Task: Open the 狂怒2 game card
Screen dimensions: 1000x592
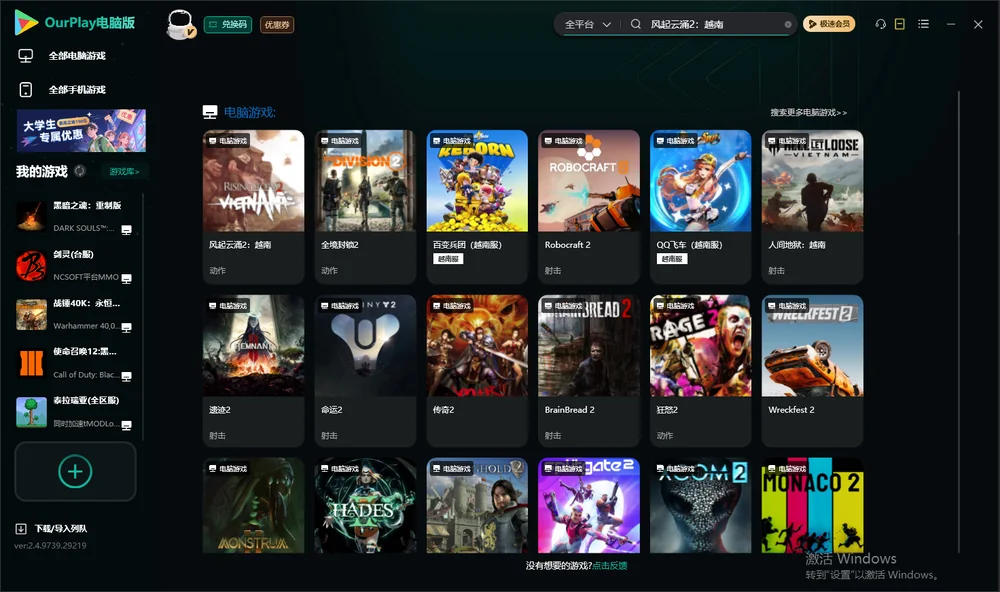Action: tap(700, 371)
